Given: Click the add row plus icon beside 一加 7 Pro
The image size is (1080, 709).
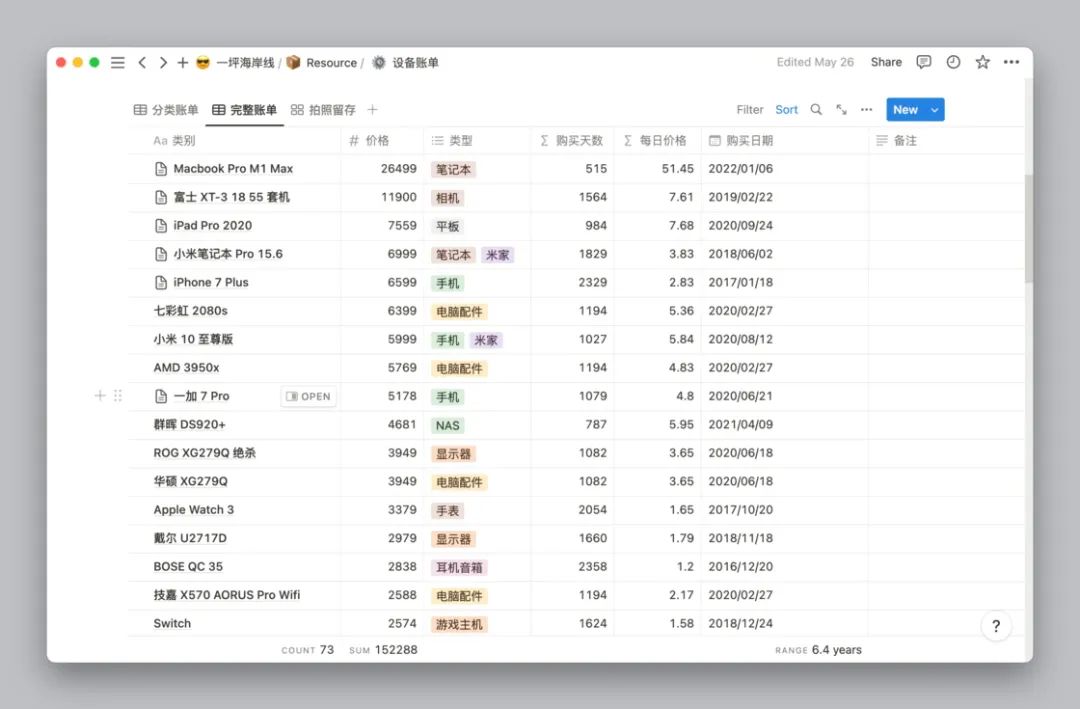Looking at the screenshot, I should tap(100, 395).
